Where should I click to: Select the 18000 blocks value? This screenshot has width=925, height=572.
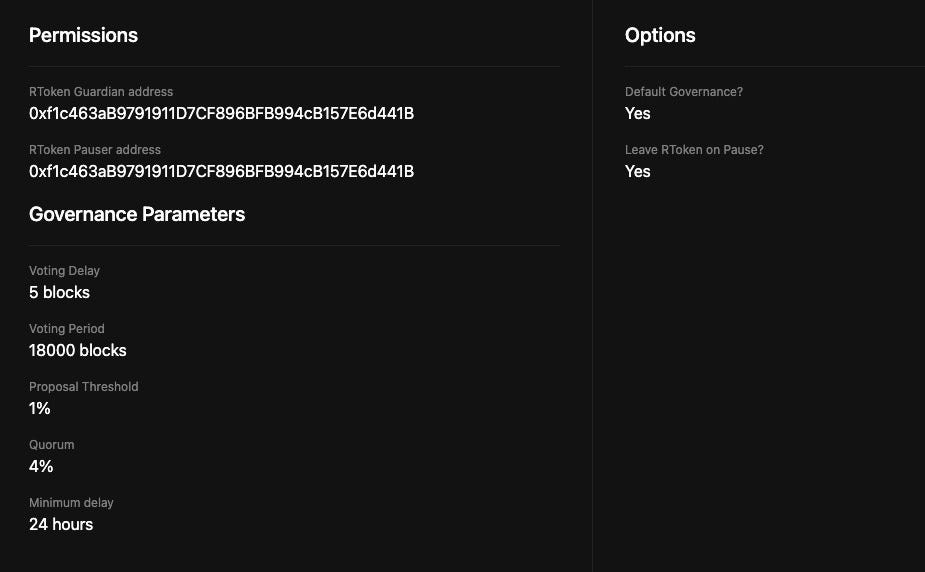(78, 350)
